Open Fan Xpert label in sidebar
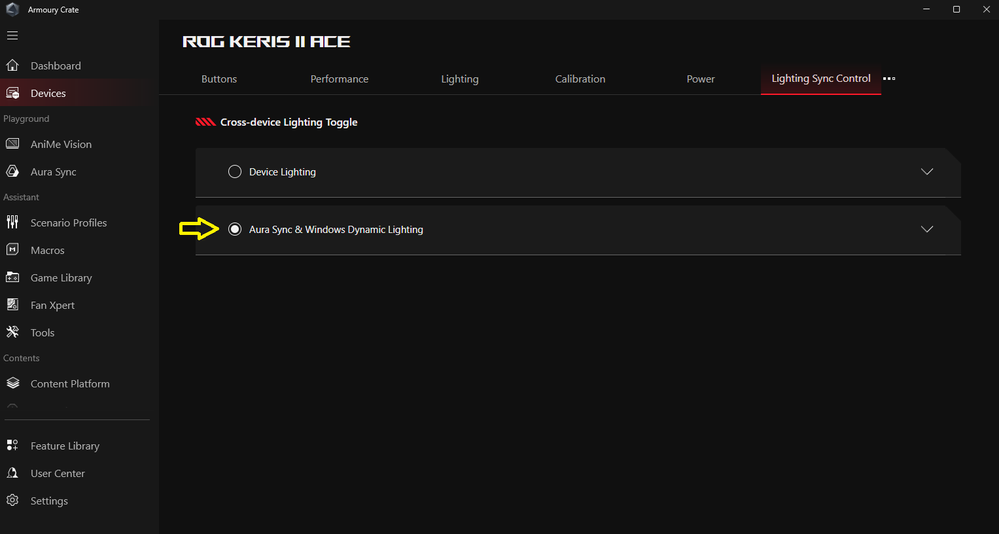The height and width of the screenshot is (534, 999). 52,305
